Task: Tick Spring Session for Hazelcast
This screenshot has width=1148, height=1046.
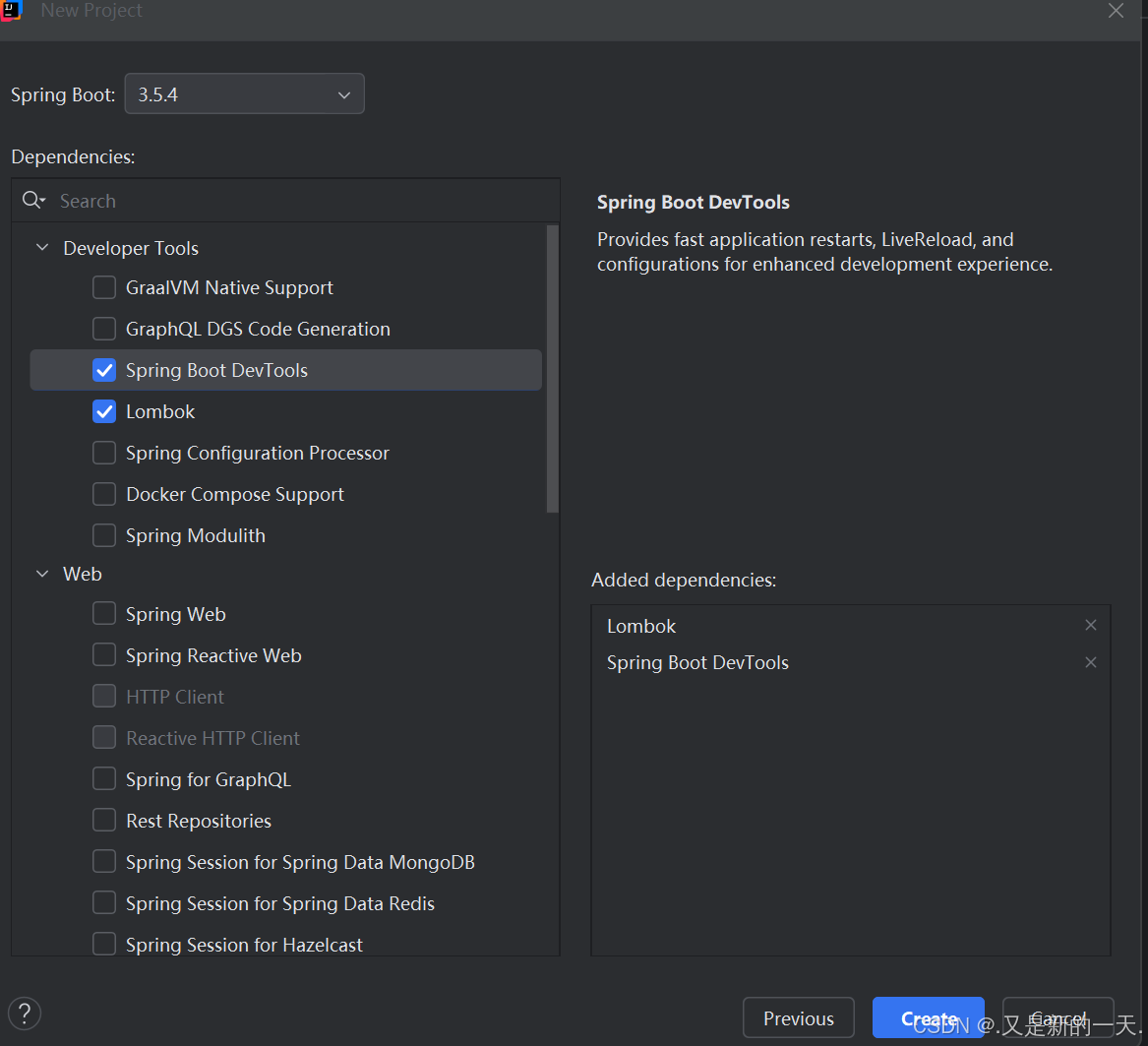Action: click(x=104, y=945)
